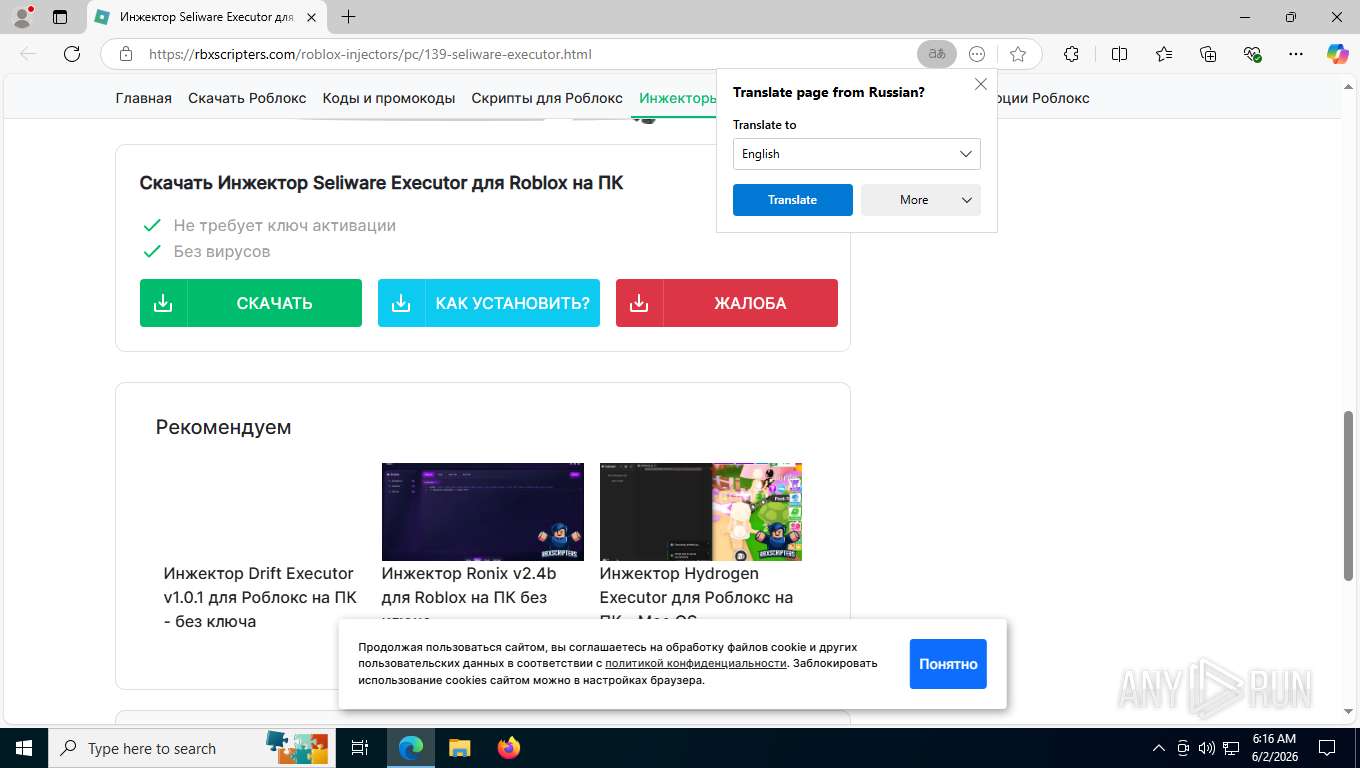The image size is (1360, 768).
Task: Click the address bar URL field
Action: [x=528, y=54]
